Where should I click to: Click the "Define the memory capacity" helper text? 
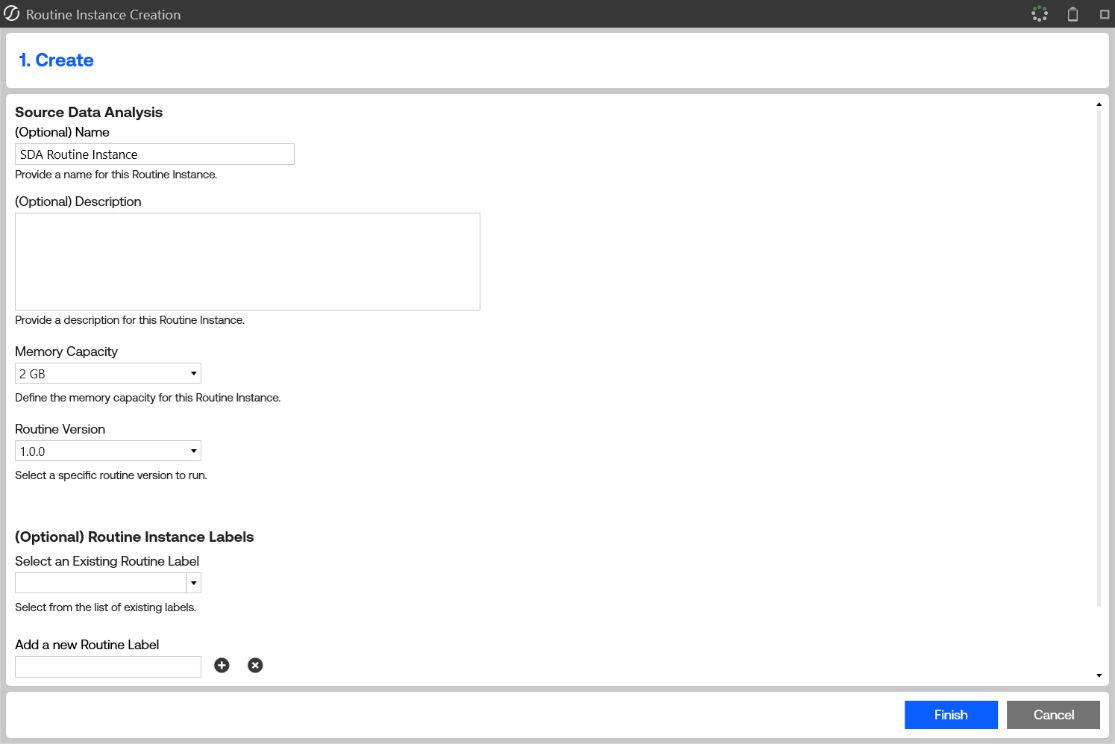(148, 398)
